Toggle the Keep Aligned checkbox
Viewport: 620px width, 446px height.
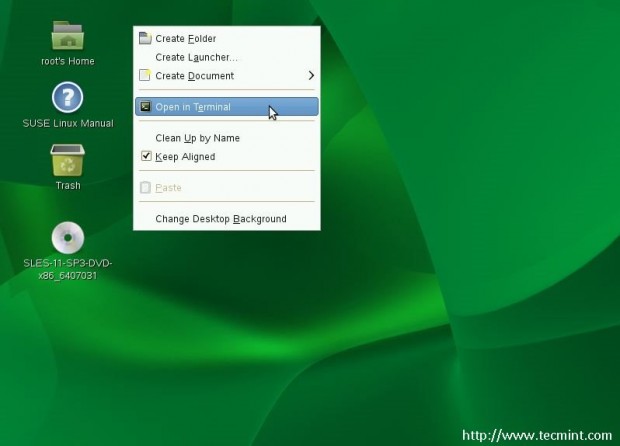tap(146, 156)
